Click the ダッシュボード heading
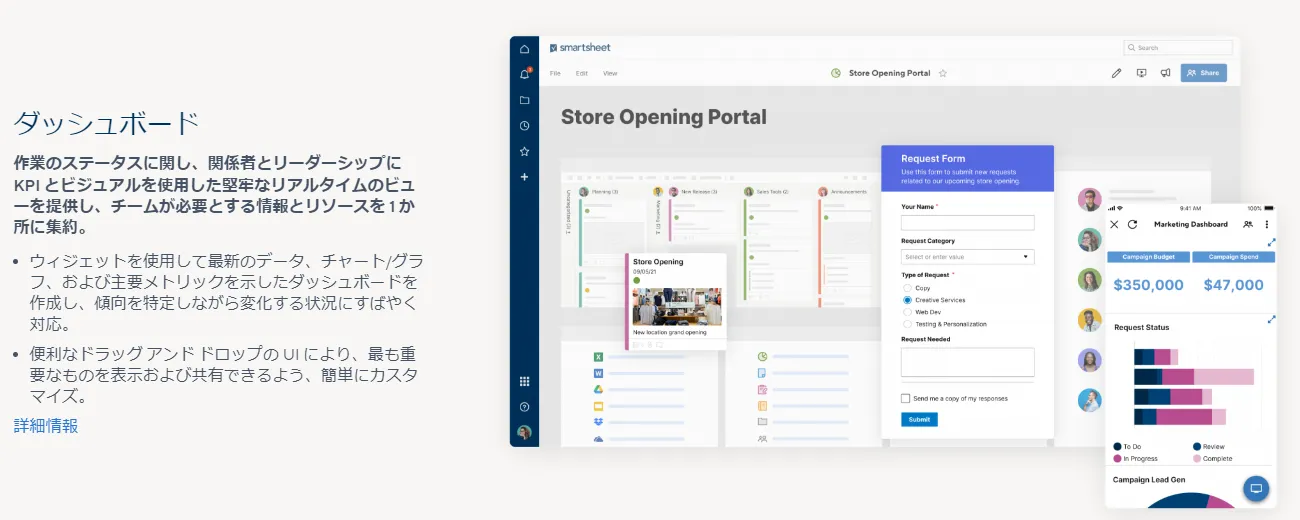 click(106, 124)
